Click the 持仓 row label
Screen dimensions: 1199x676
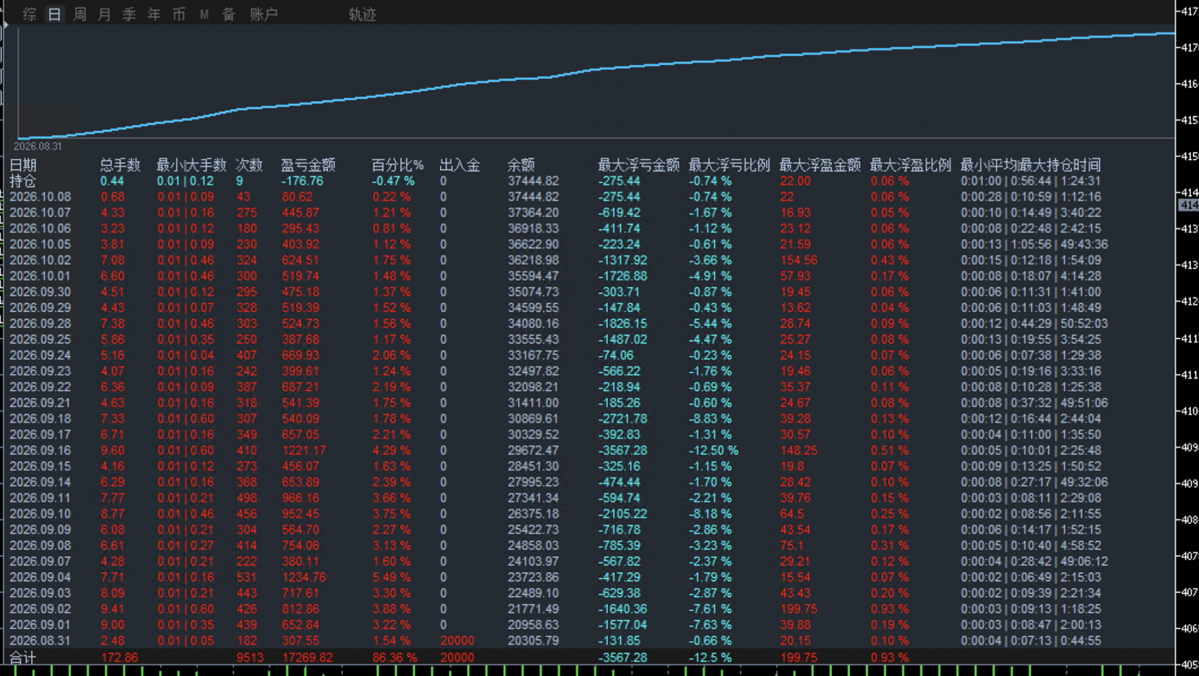click(x=23, y=181)
